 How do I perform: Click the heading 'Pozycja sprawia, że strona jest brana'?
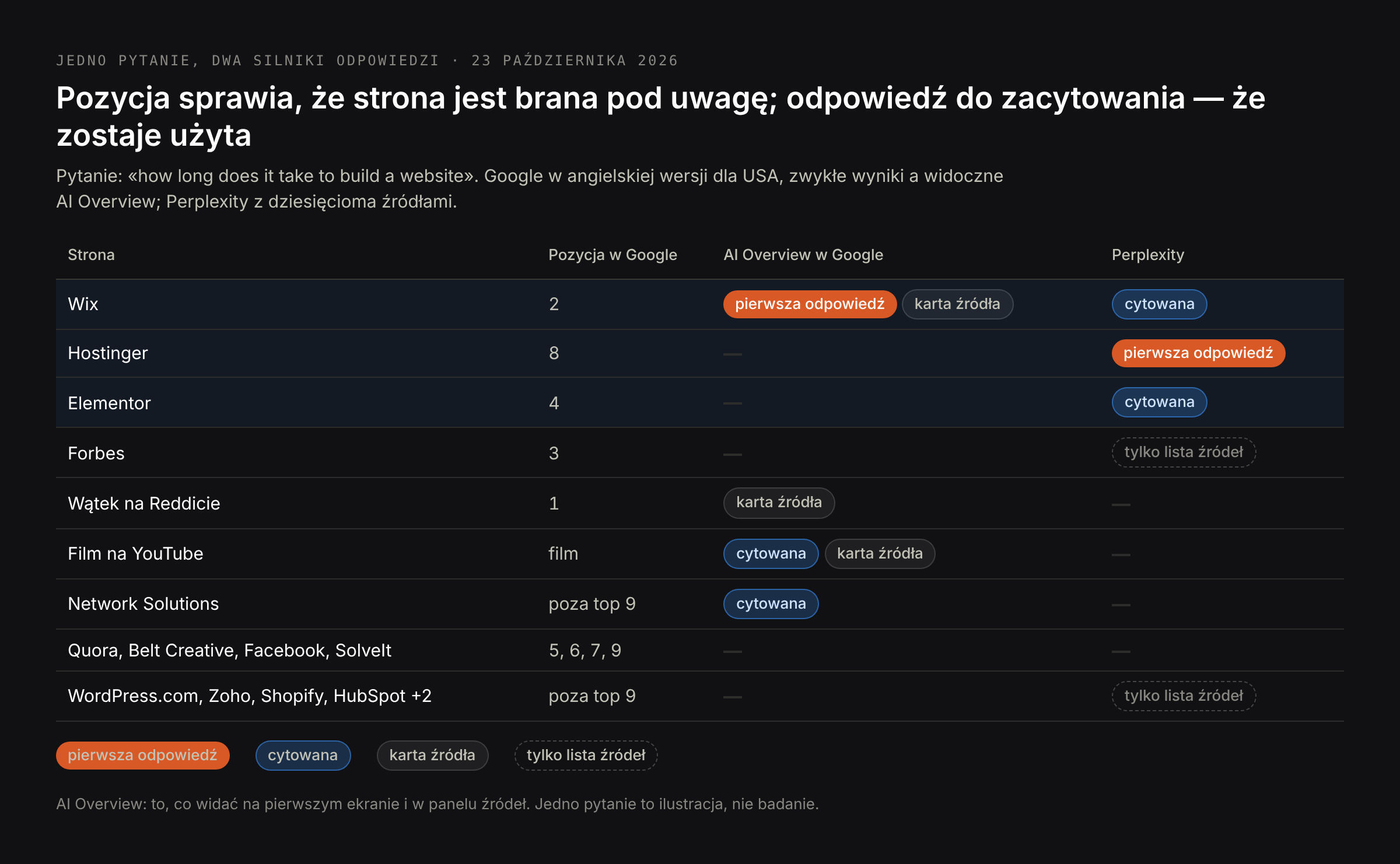pyautogui.click(x=660, y=117)
